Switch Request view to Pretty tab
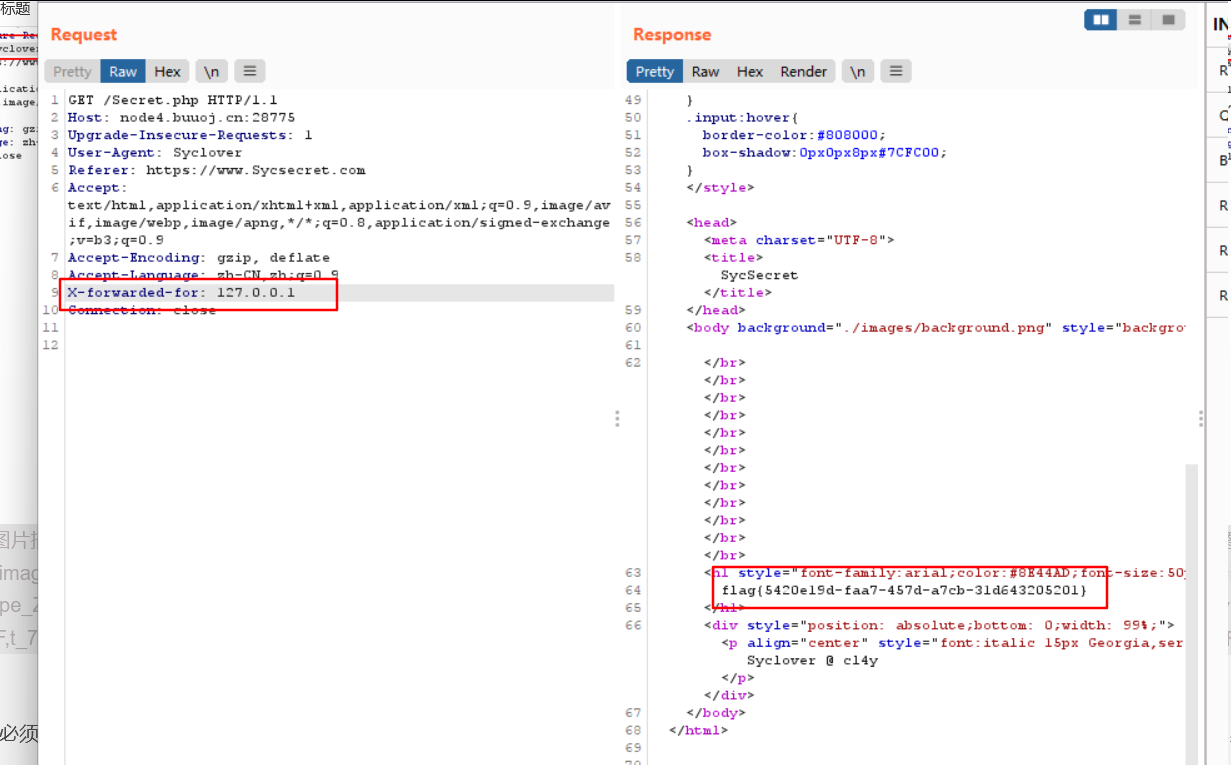 coord(72,71)
